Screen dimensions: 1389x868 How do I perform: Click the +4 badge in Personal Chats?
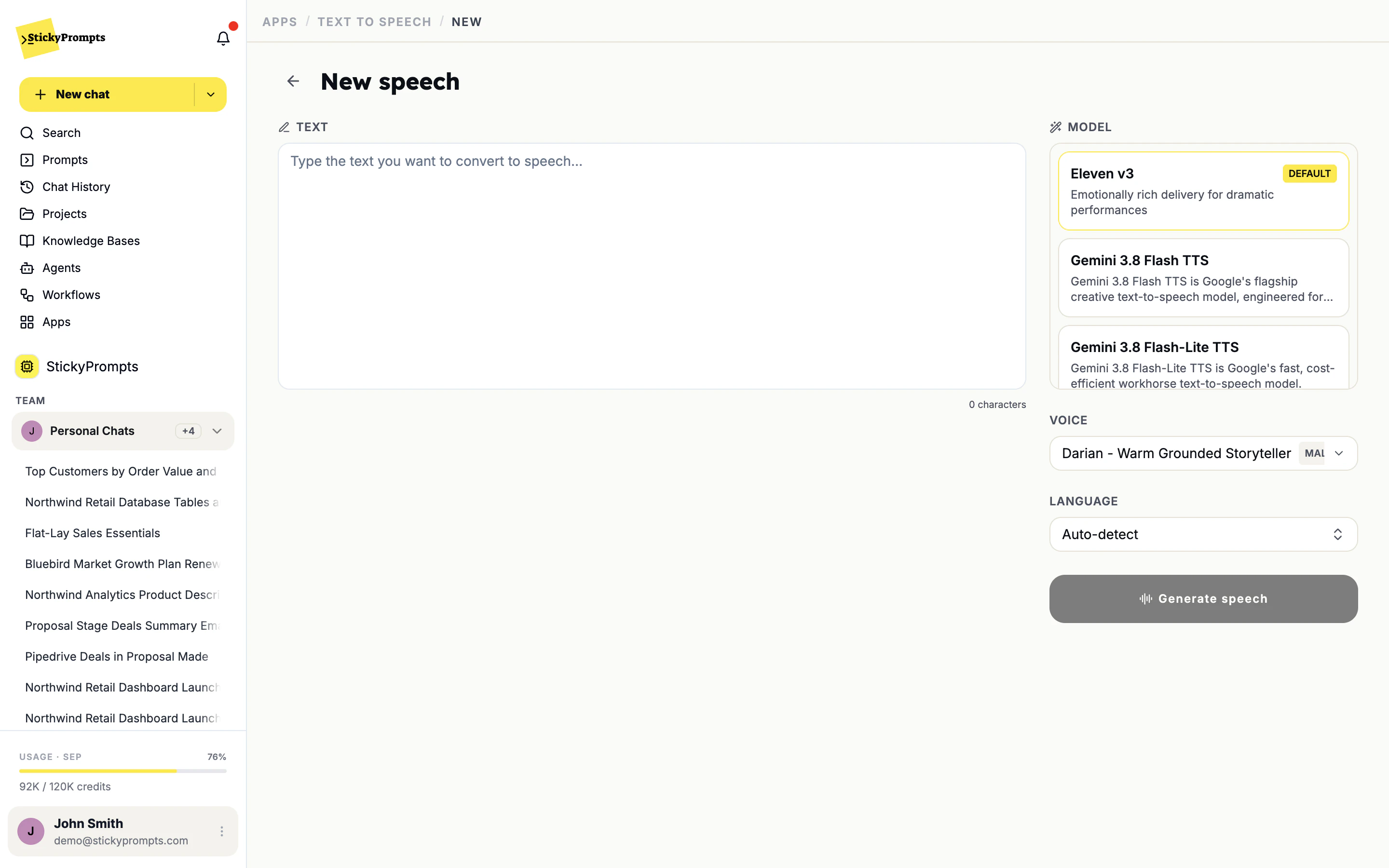pyautogui.click(x=188, y=431)
